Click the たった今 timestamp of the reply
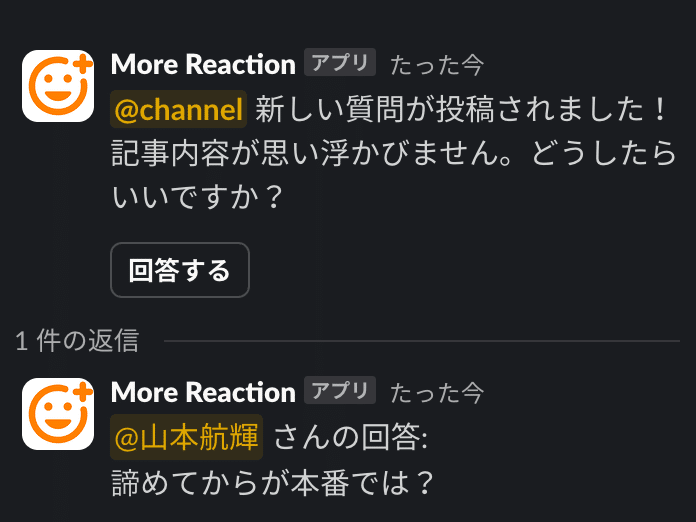Screen dimensions: 696x522 (x=436, y=392)
